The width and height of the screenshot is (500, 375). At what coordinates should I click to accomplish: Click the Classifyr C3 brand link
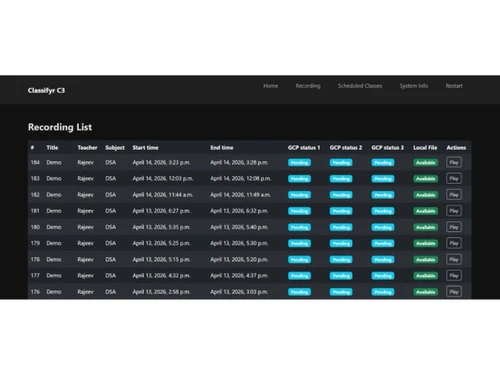46,90
